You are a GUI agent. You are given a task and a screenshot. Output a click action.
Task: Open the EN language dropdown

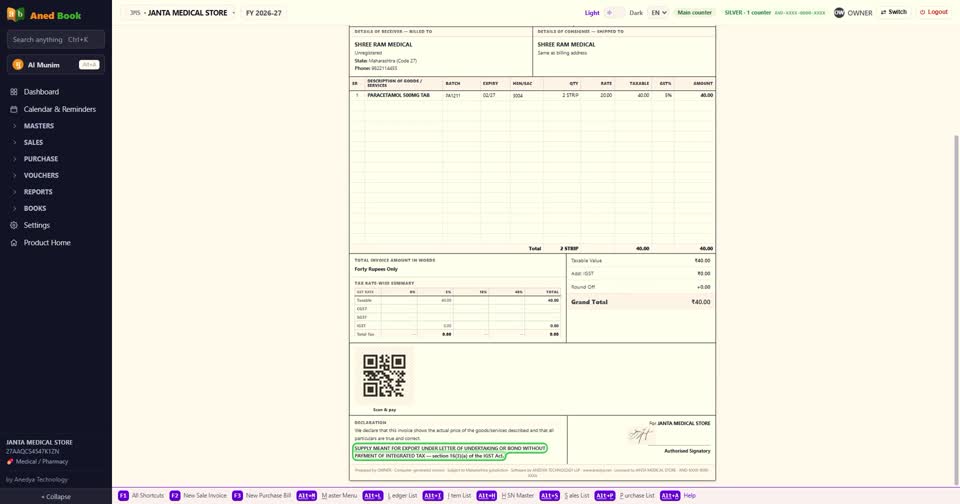(x=658, y=12)
